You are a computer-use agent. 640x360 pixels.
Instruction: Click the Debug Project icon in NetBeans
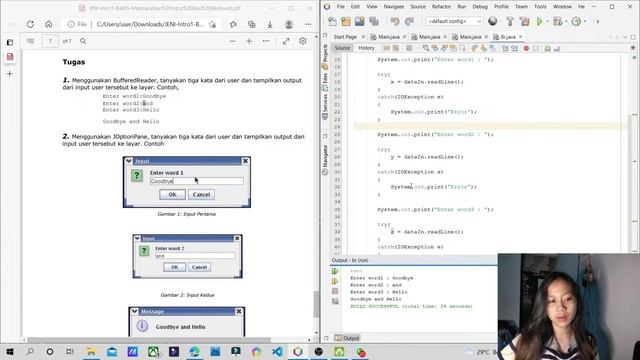click(557, 21)
